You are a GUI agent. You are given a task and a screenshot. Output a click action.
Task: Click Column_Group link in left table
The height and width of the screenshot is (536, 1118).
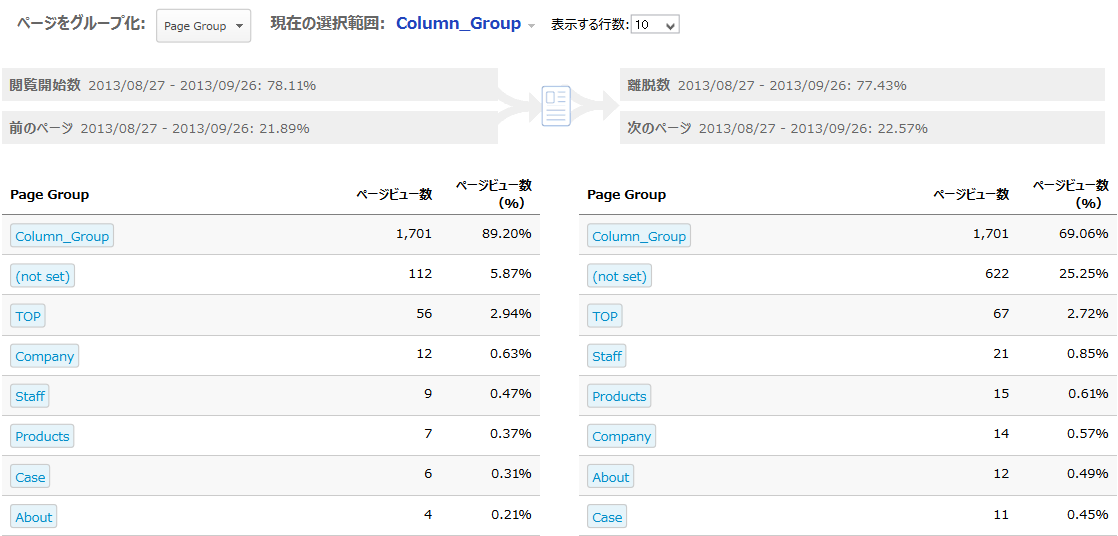pos(62,236)
